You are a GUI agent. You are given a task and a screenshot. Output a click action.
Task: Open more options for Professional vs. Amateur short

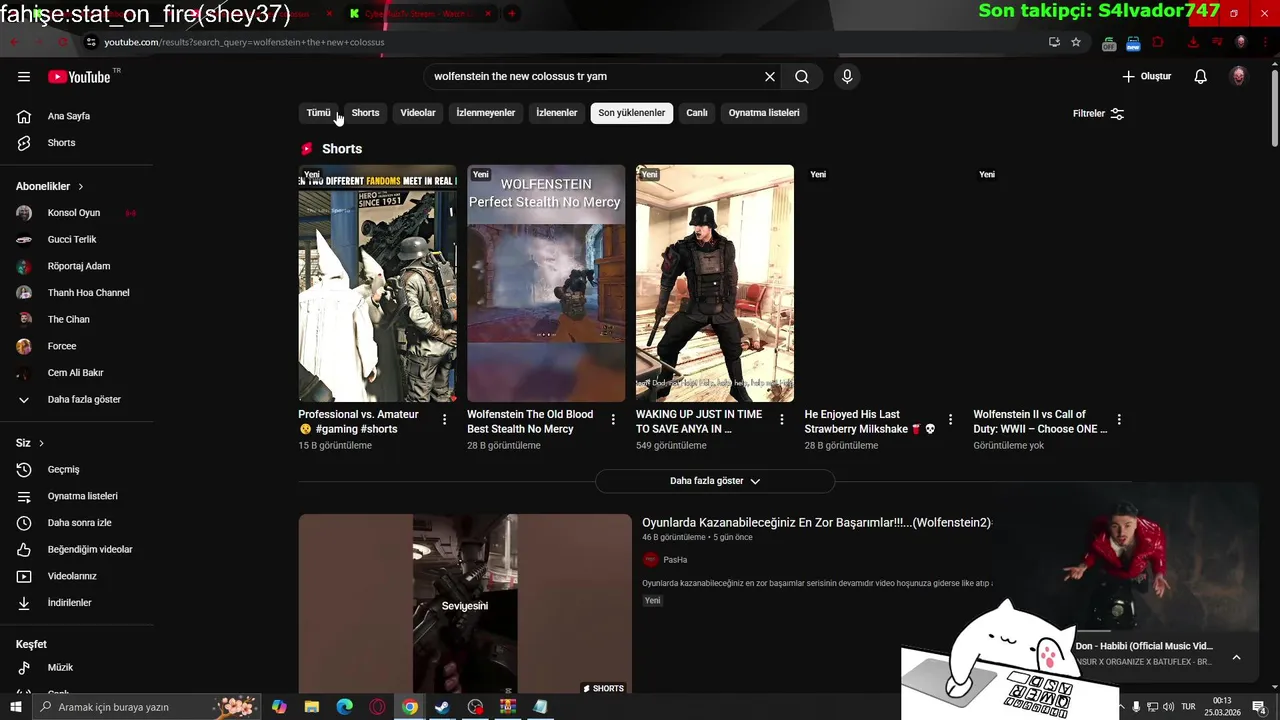click(x=445, y=420)
